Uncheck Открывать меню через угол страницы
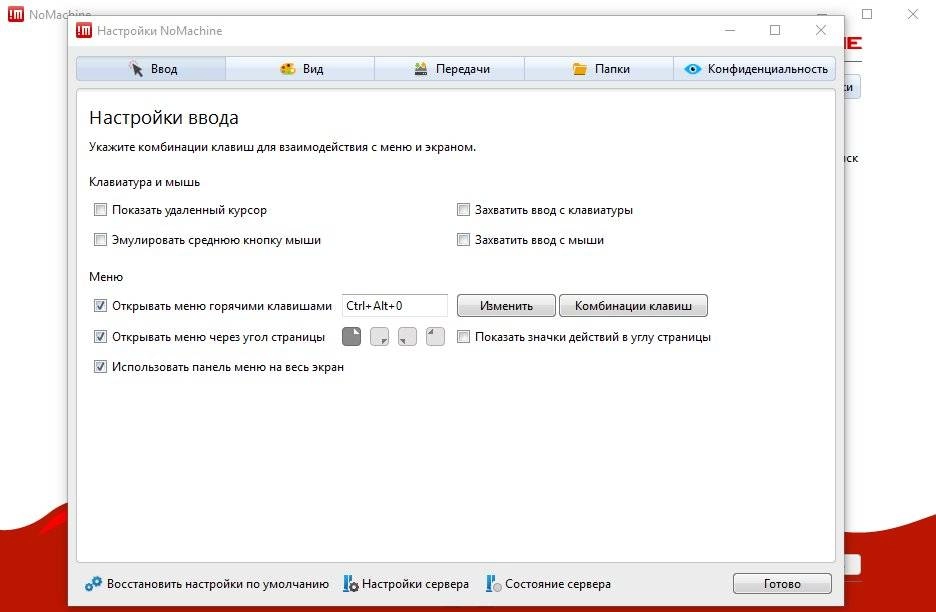This screenshot has height=612, width=936. tap(100, 337)
